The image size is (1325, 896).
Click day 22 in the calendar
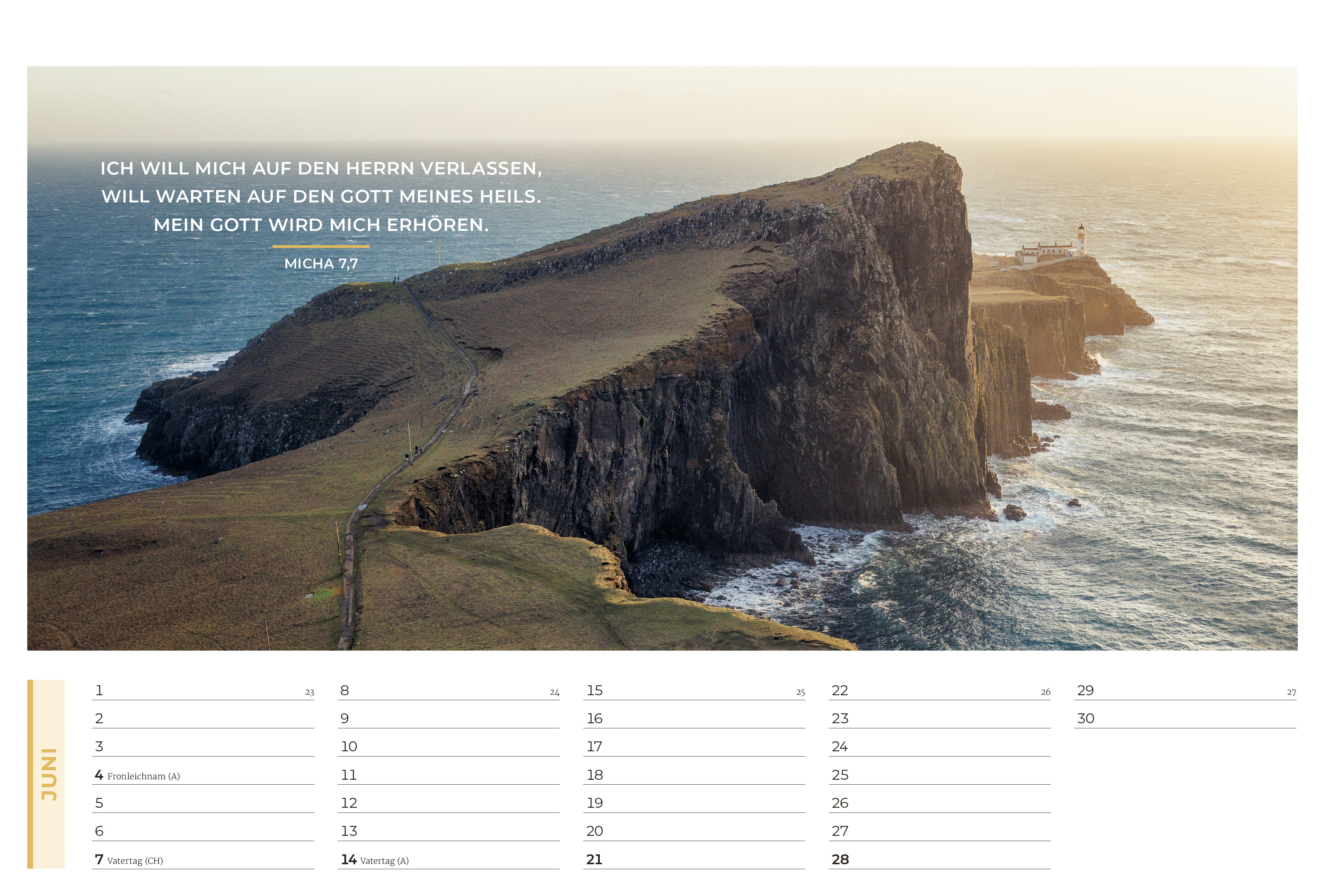click(840, 690)
